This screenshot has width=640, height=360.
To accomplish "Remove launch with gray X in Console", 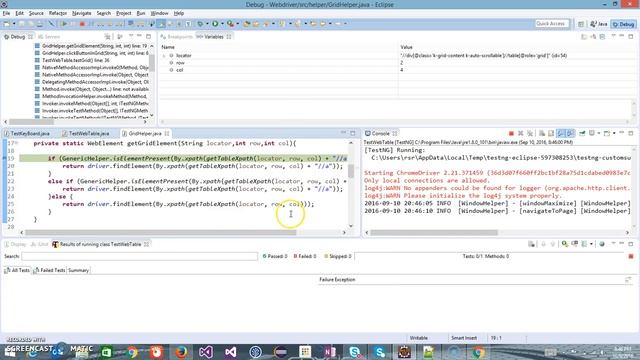I will coord(520,133).
